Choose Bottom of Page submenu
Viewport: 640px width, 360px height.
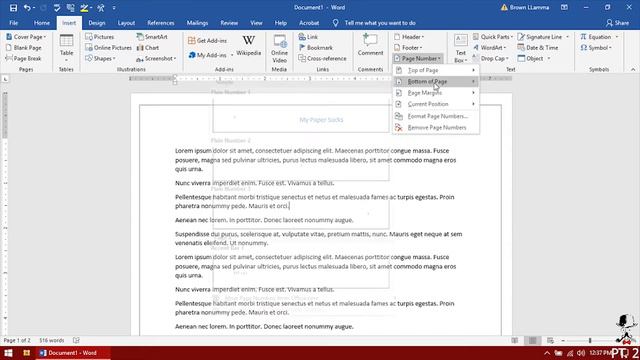[x=436, y=82]
